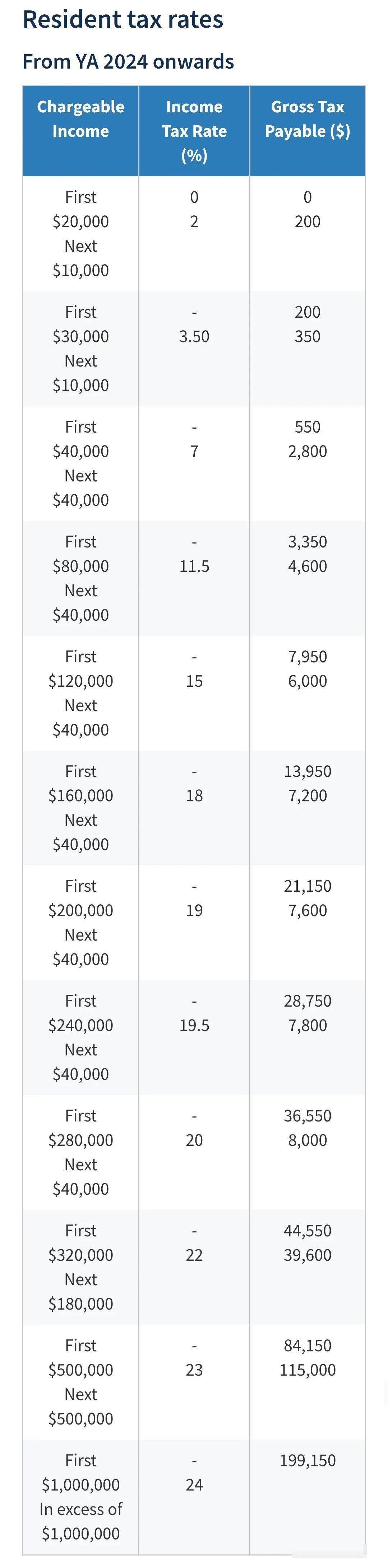Click the 11.5 tax rate value
Image resolution: width=388 pixels, height=1568 pixels.
194,567
